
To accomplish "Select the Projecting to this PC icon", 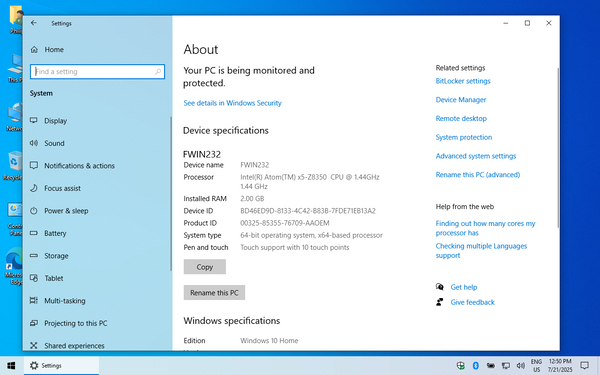I will 34,323.
